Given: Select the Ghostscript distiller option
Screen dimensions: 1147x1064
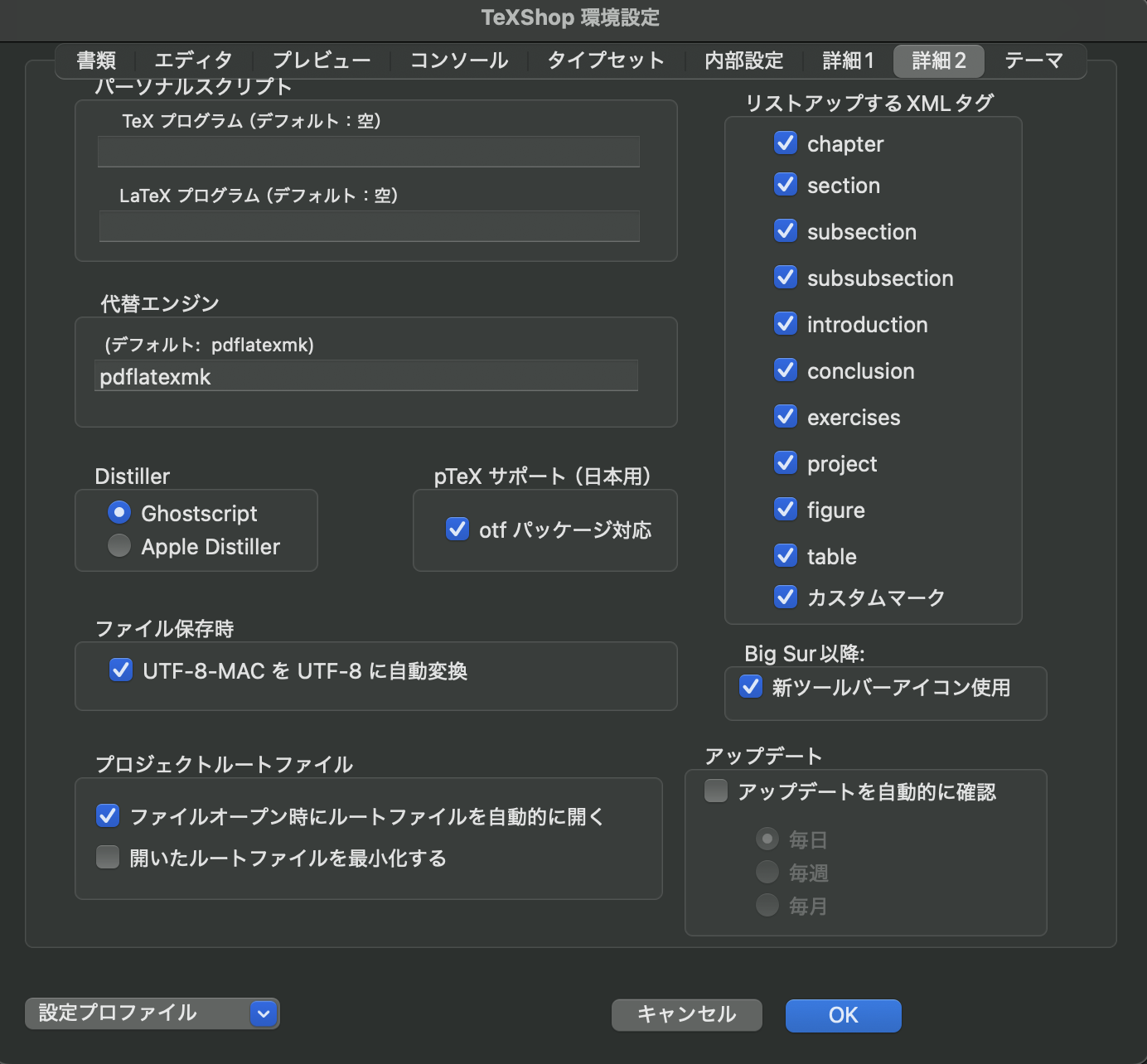Looking at the screenshot, I should click(119, 513).
